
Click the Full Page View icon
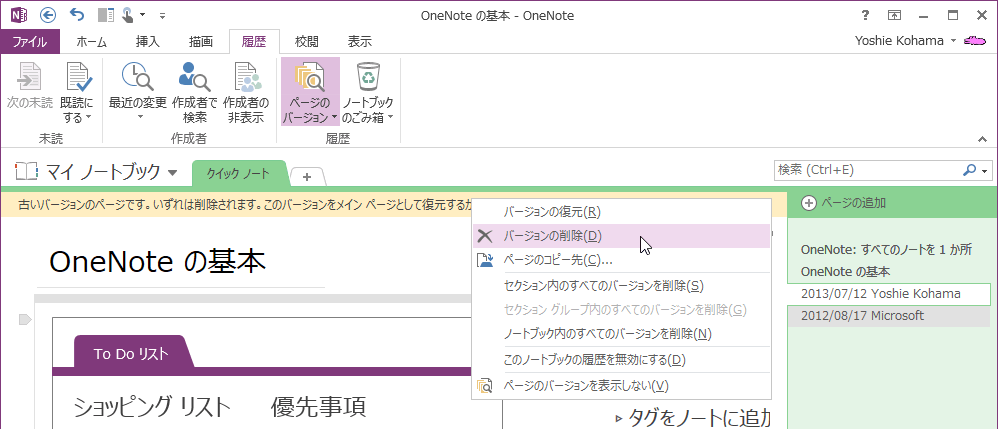click(894, 15)
